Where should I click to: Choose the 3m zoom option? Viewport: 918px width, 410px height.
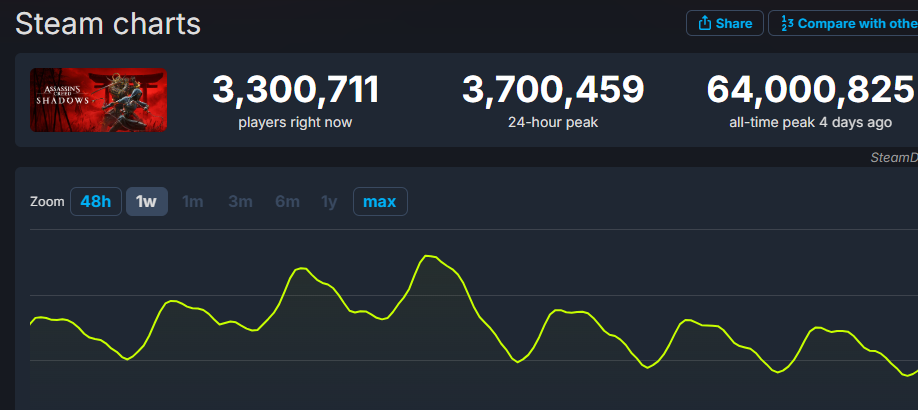pos(241,201)
